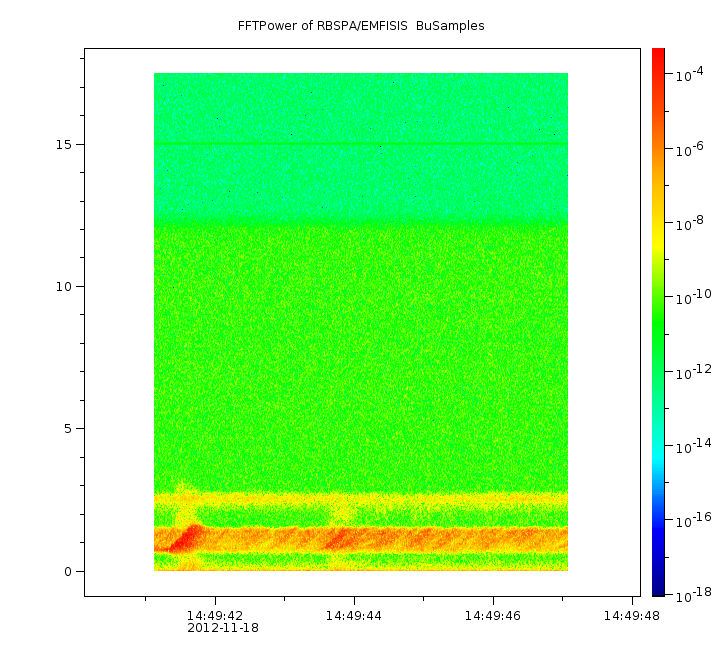
Task: Click the thin horizontal line at frequency 15
Action: pyautogui.click(x=360, y=145)
